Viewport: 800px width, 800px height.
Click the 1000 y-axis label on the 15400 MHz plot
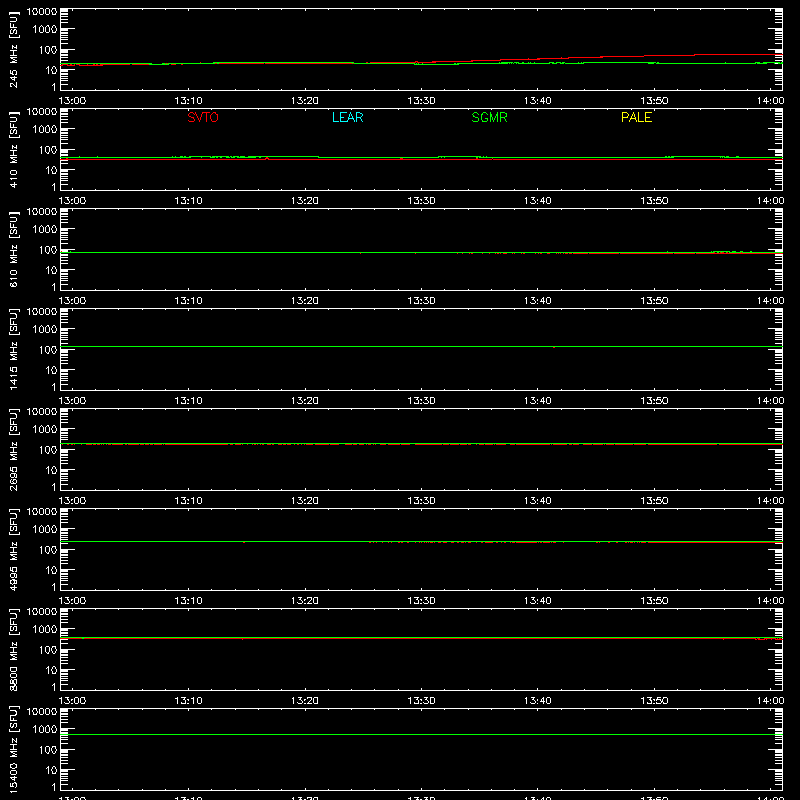45,730
